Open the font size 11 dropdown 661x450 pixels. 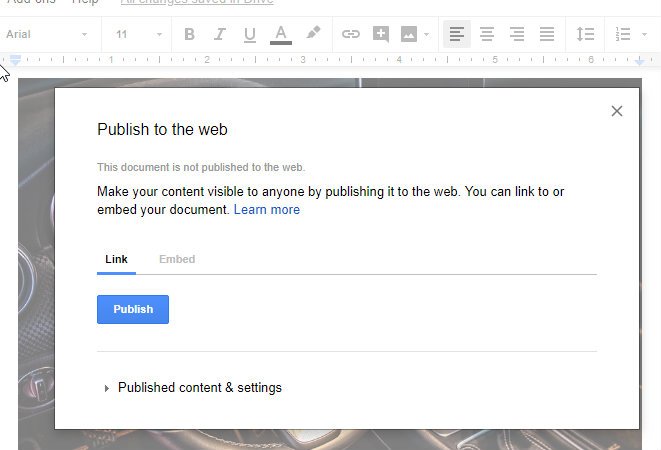tap(139, 35)
